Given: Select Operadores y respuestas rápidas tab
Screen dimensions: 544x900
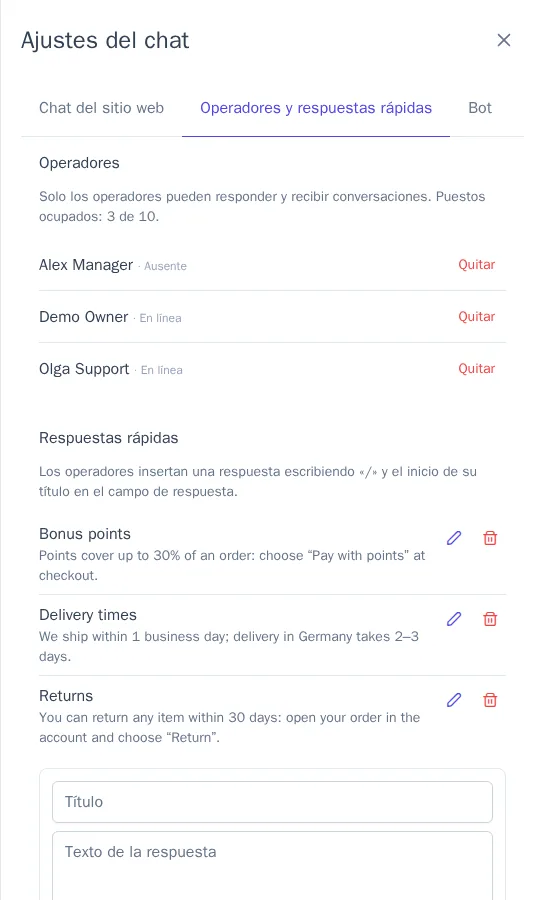Looking at the screenshot, I should 316,108.
